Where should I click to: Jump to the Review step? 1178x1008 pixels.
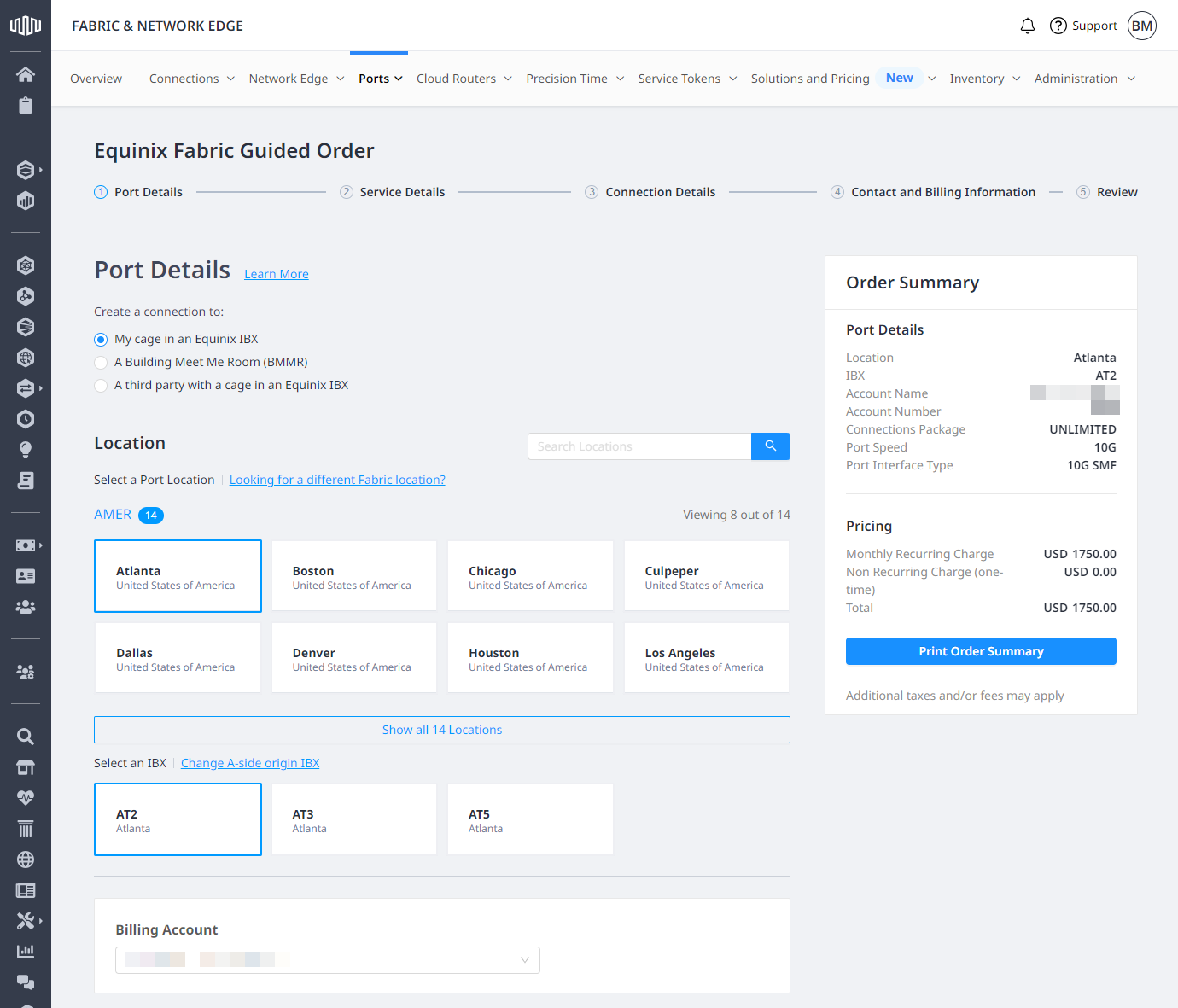point(1107,192)
